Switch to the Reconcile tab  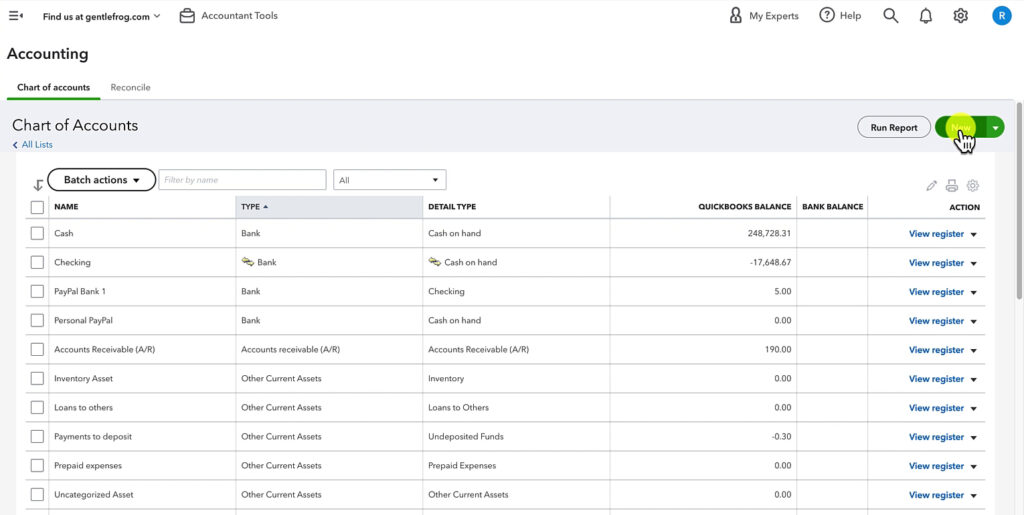coord(131,87)
